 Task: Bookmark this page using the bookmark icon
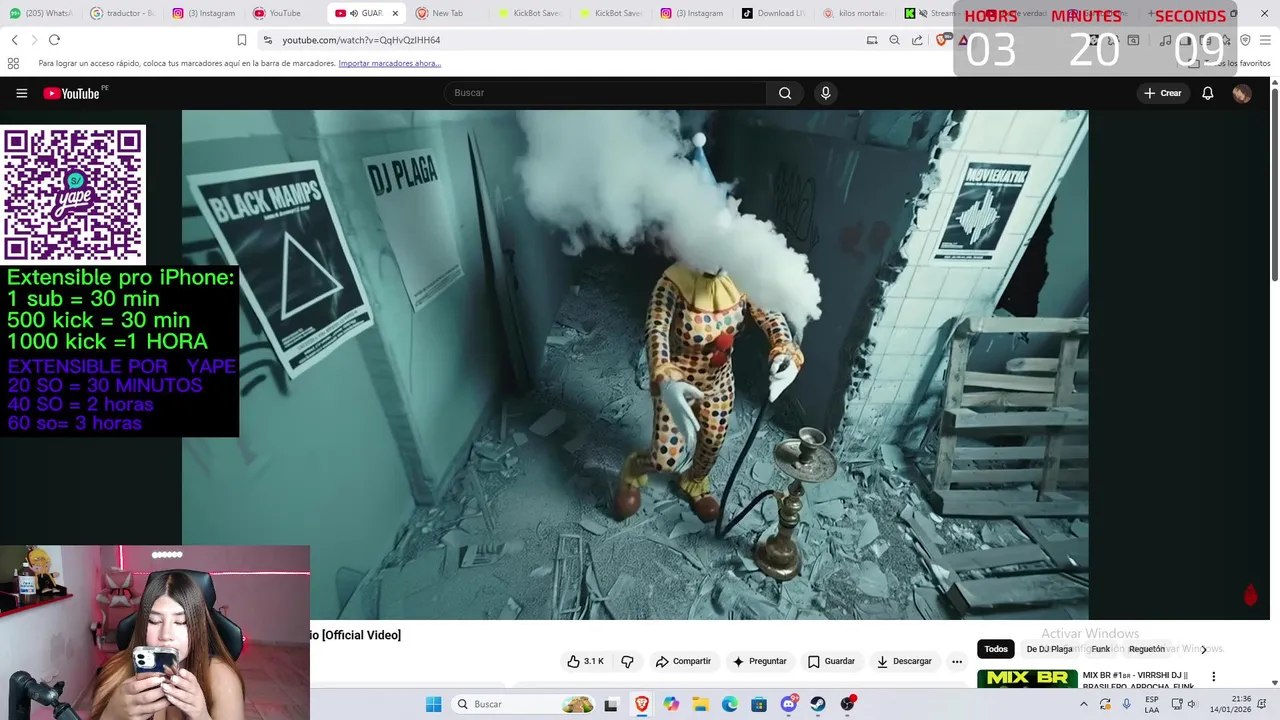click(x=241, y=40)
